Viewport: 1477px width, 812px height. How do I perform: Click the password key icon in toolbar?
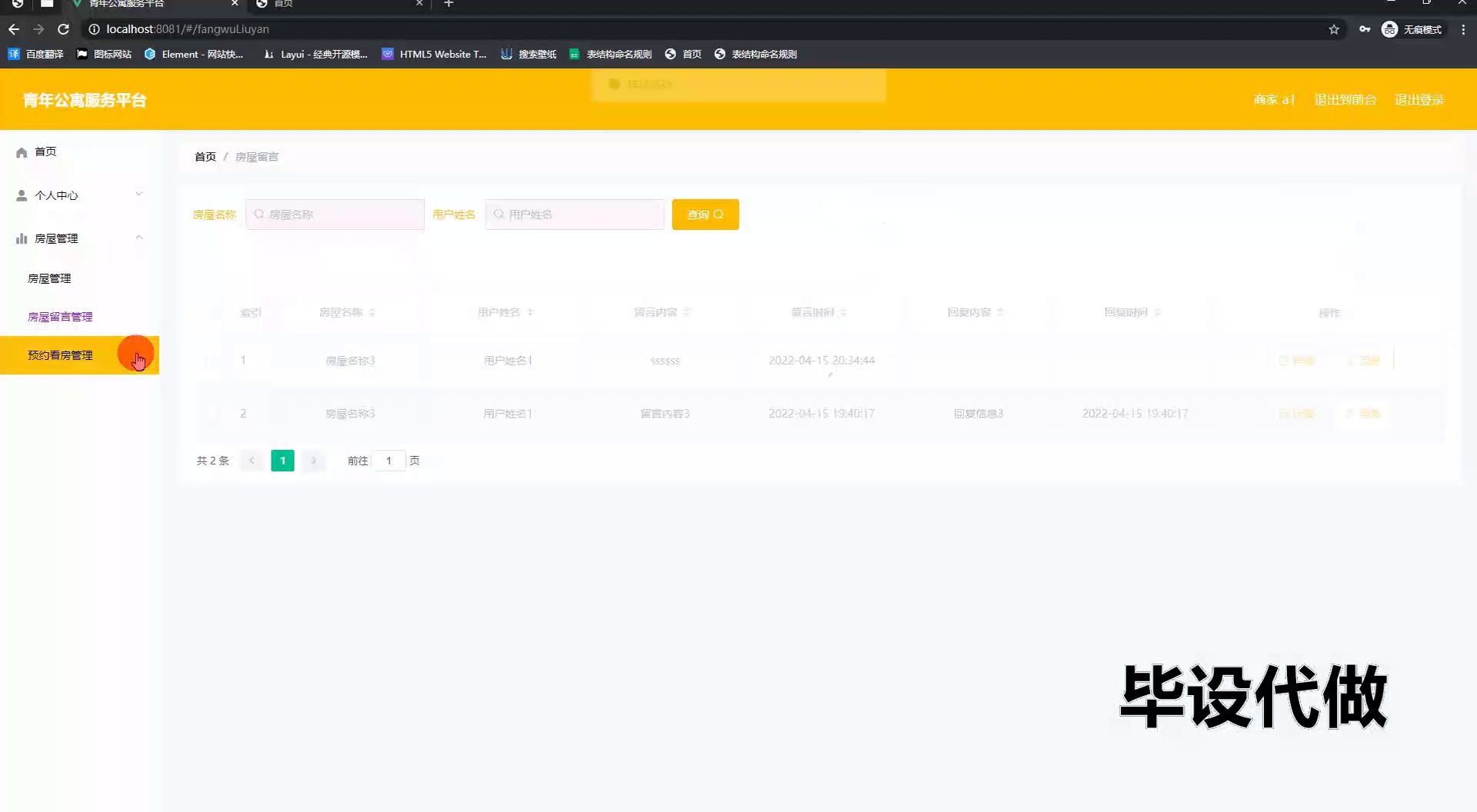(1365, 29)
